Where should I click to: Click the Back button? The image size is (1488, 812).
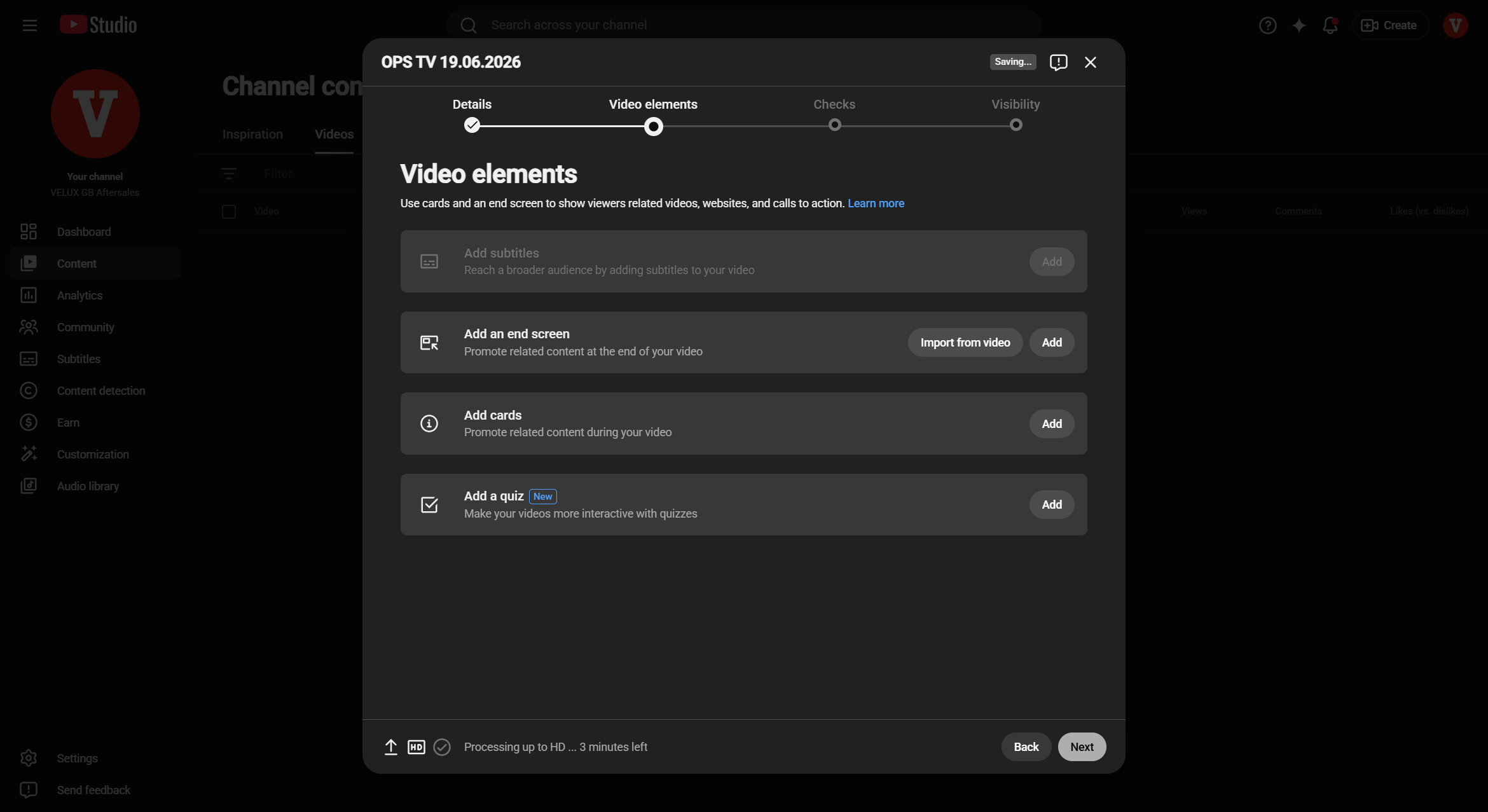click(1026, 747)
